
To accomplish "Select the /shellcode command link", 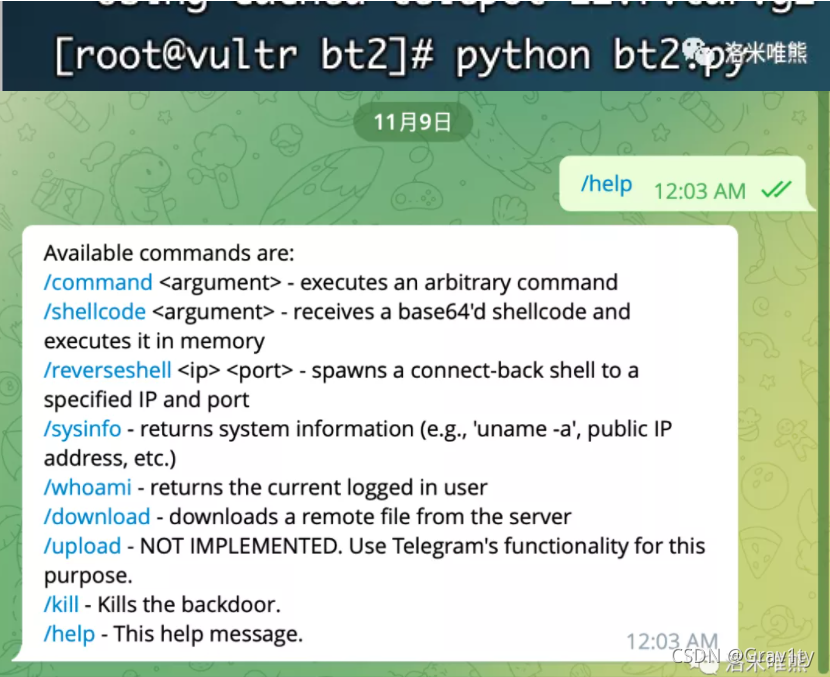I will point(95,312).
